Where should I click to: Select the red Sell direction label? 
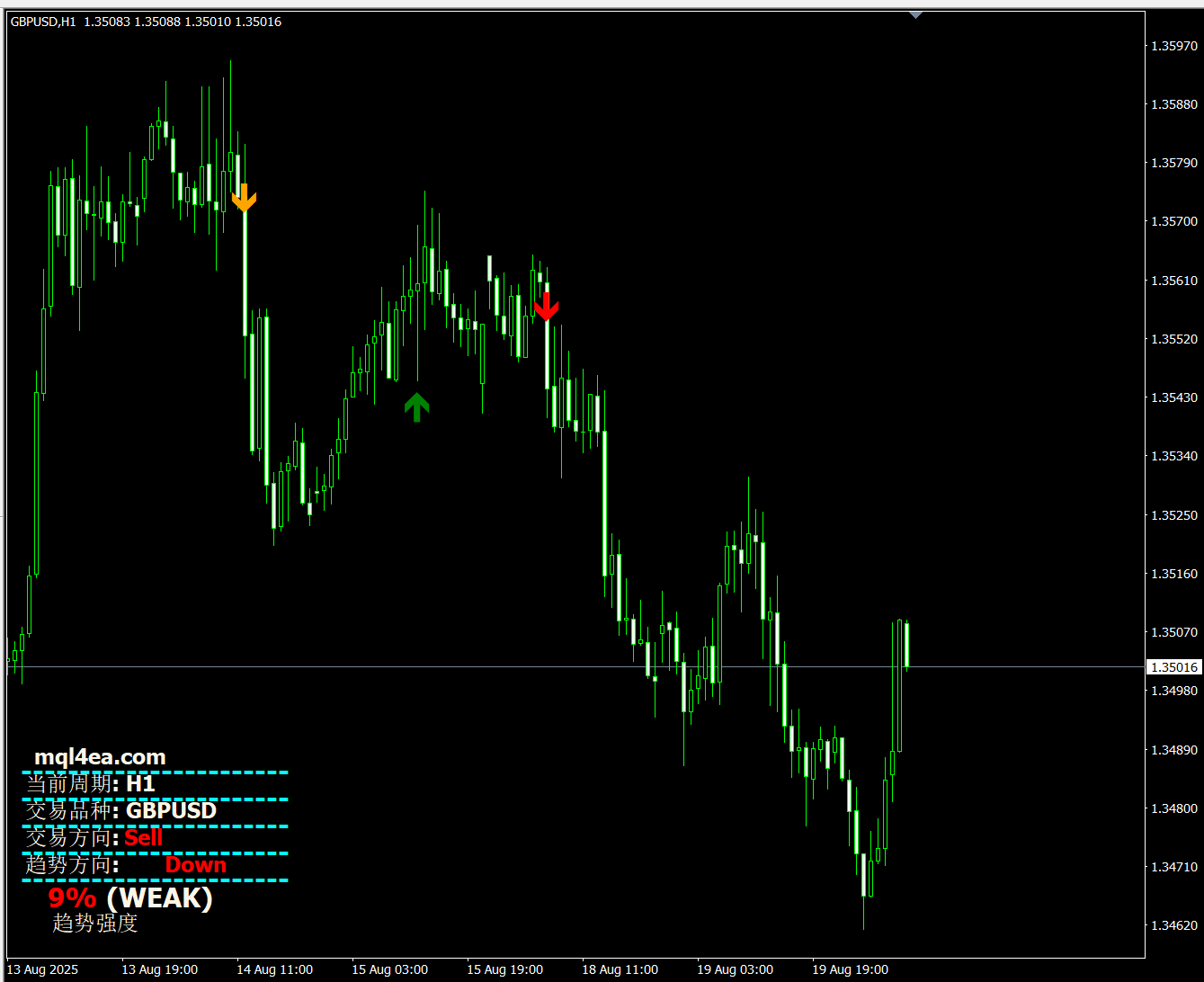(144, 838)
